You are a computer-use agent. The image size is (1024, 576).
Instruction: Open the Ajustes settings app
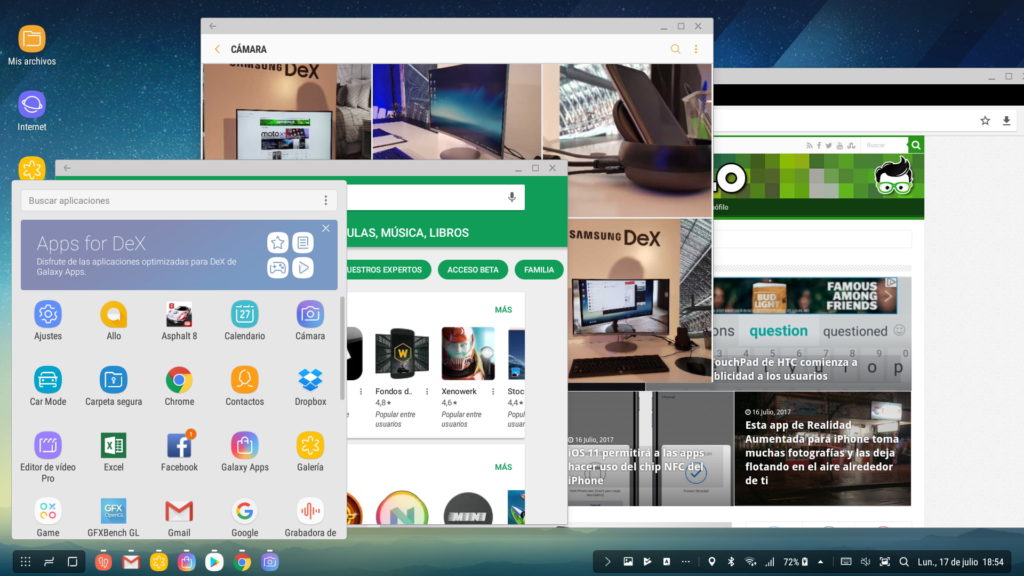48,314
